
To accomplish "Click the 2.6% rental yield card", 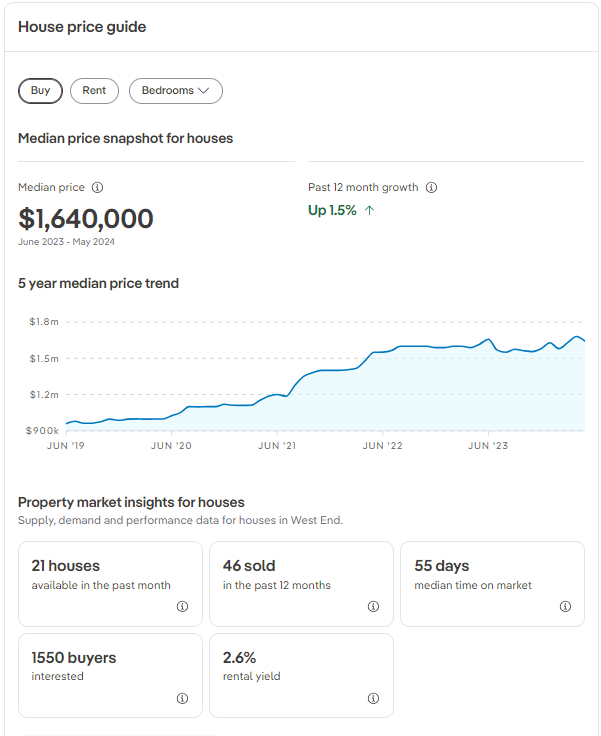I will tap(301, 674).
